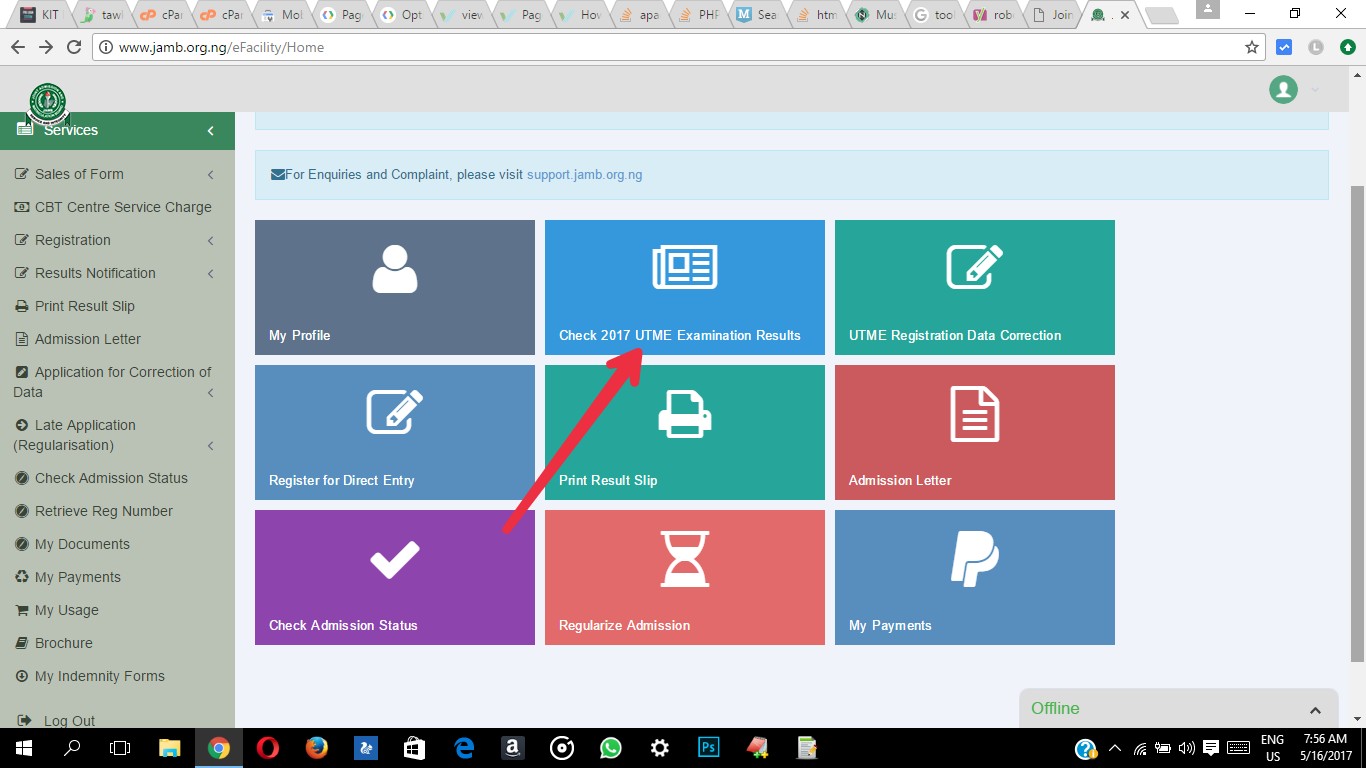The height and width of the screenshot is (768, 1366).
Task: Open Photoshop from the taskbar
Action: [708, 748]
